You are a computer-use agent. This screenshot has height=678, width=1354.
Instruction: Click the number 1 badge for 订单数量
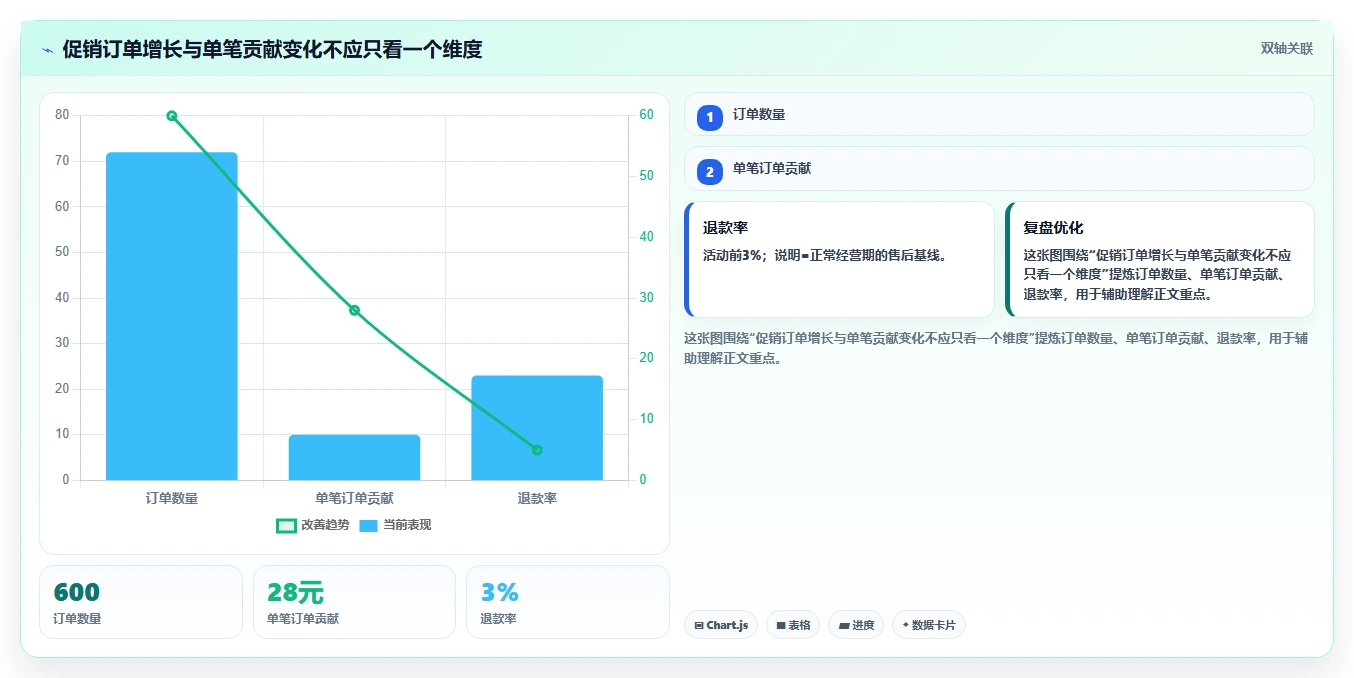pyautogui.click(x=710, y=117)
